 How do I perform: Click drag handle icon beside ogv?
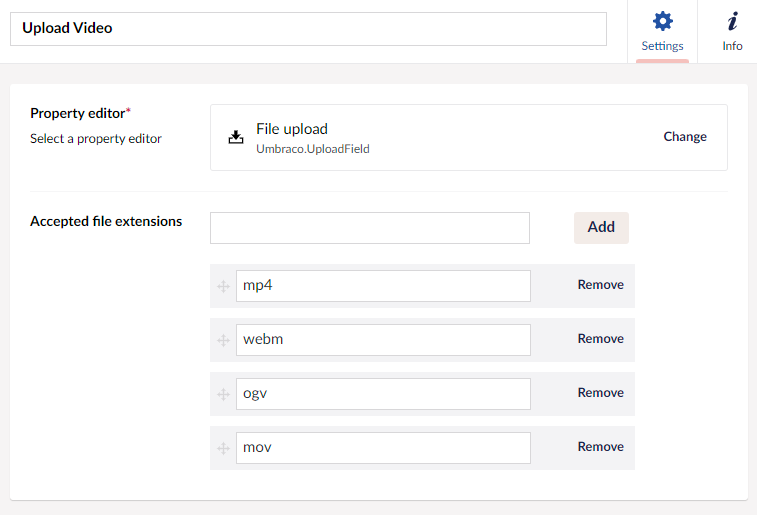tap(223, 395)
